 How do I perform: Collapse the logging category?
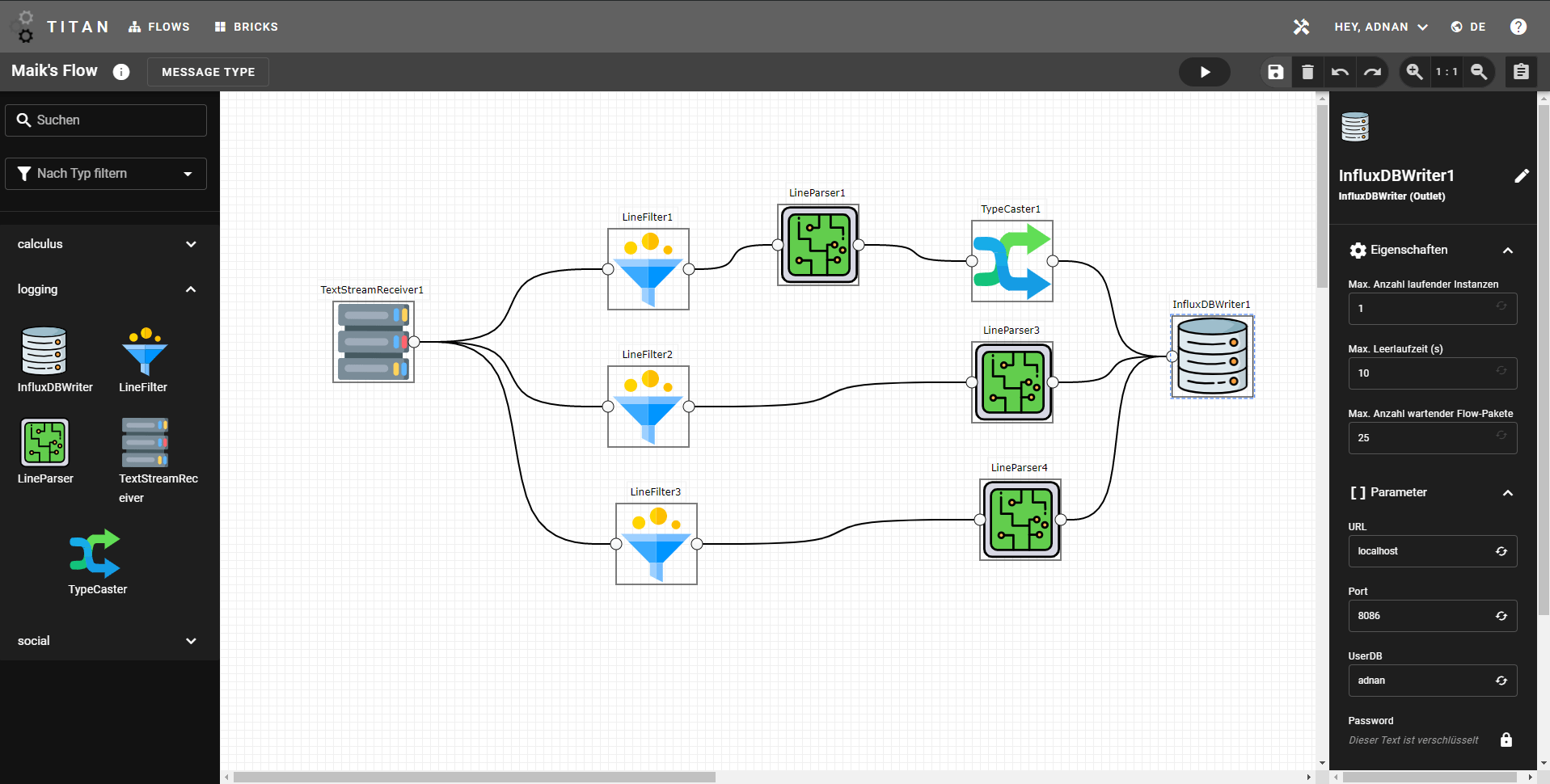pyautogui.click(x=110, y=289)
